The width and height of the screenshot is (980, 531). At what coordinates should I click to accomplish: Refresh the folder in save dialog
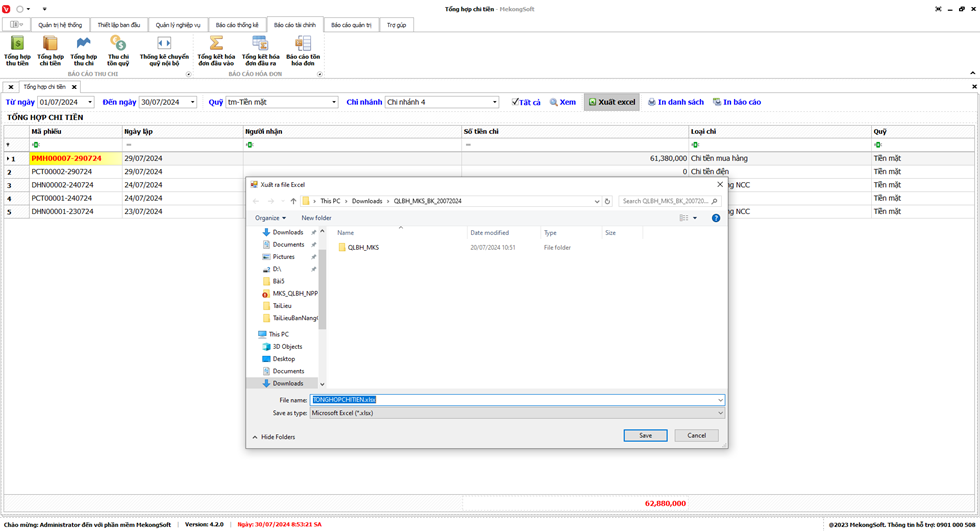pyautogui.click(x=607, y=201)
